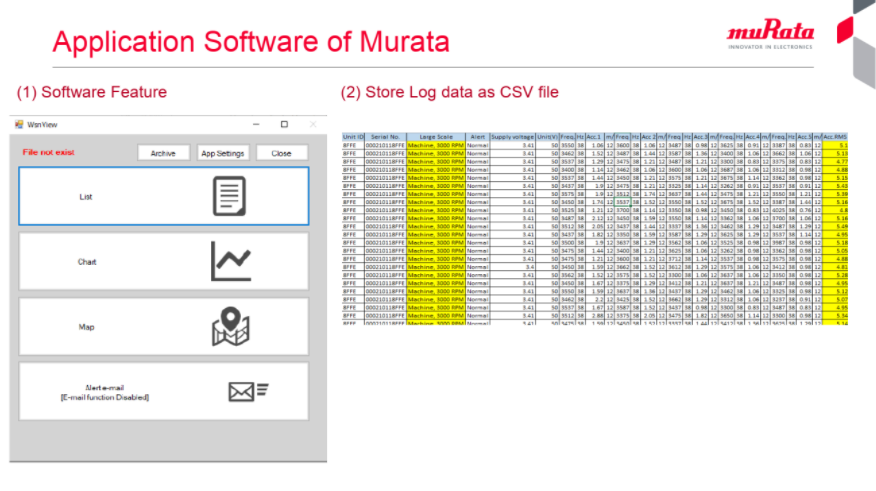Select the Unit ID column header

[353, 137]
